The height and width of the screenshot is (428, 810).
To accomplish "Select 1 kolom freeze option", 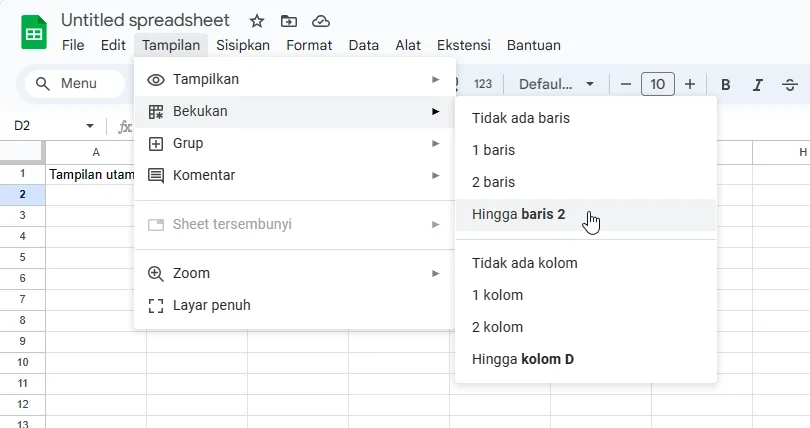I will tap(498, 295).
